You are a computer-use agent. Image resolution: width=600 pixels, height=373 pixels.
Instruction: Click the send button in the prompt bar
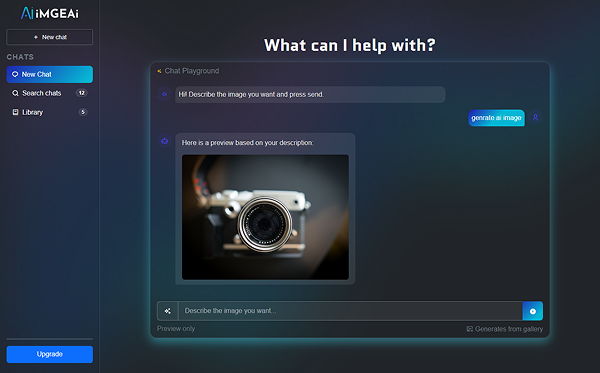click(533, 311)
